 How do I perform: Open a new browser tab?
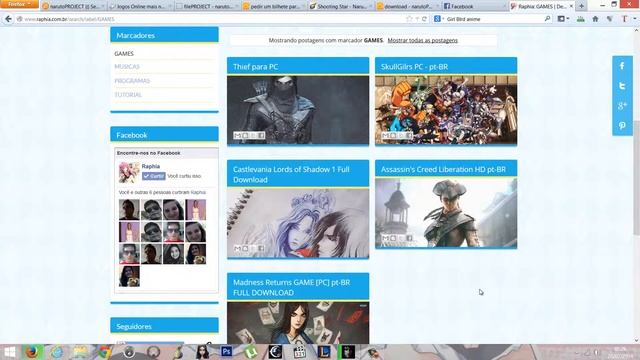click(581, 6)
